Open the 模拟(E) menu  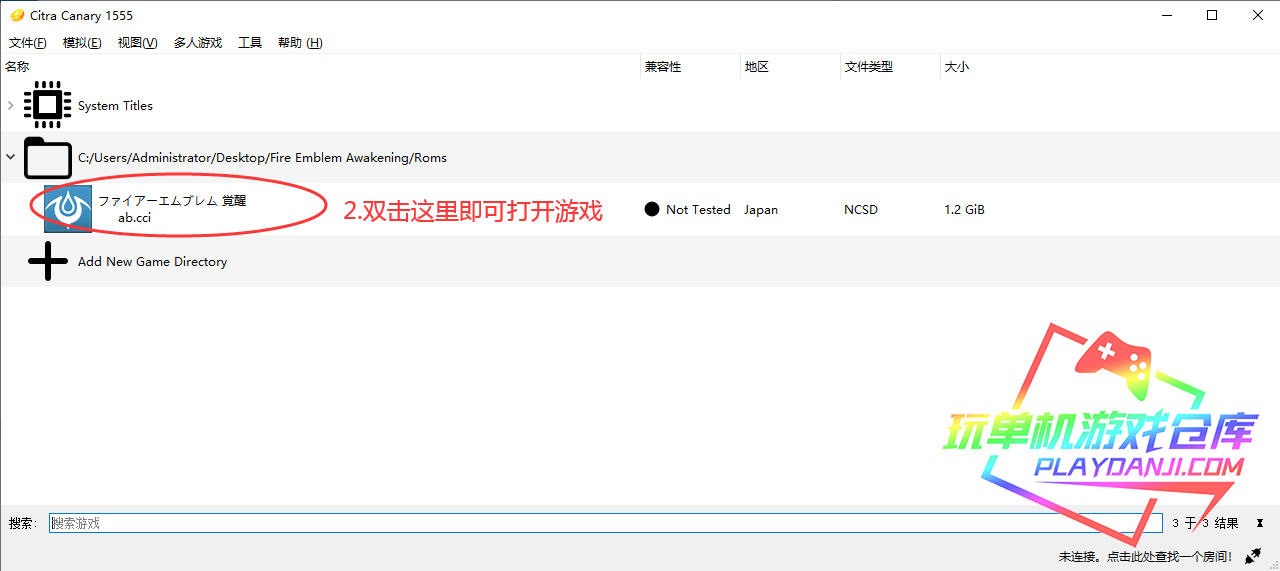pyautogui.click(x=81, y=43)
